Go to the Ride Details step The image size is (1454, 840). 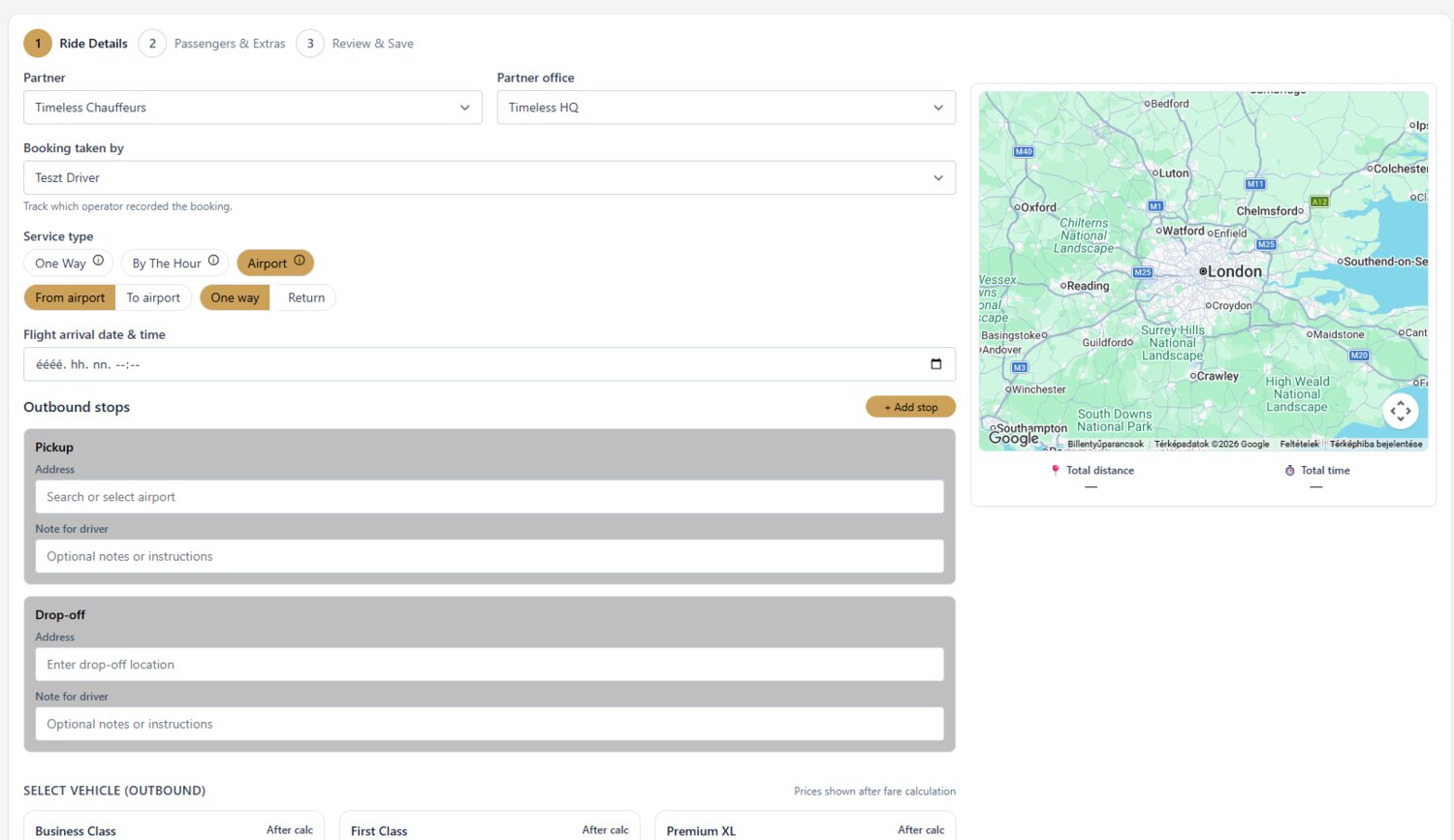(77, 44)
